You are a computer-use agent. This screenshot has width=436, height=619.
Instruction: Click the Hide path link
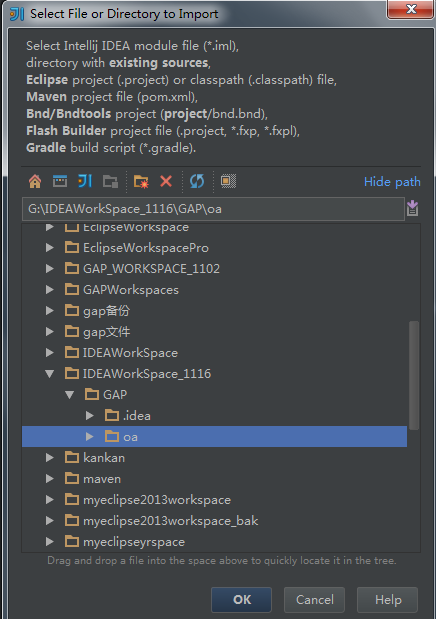[x=392, y=182]
